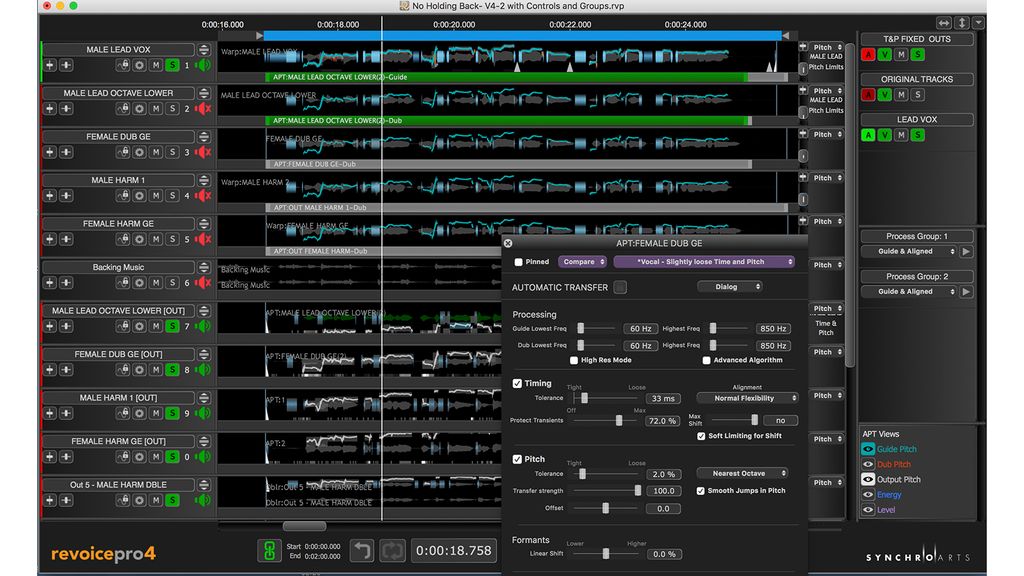Open the Vocal Slightly loose Time and Pitch preset dropdown
Viewport: 1024px width, 576px height.
coord(702,261)
